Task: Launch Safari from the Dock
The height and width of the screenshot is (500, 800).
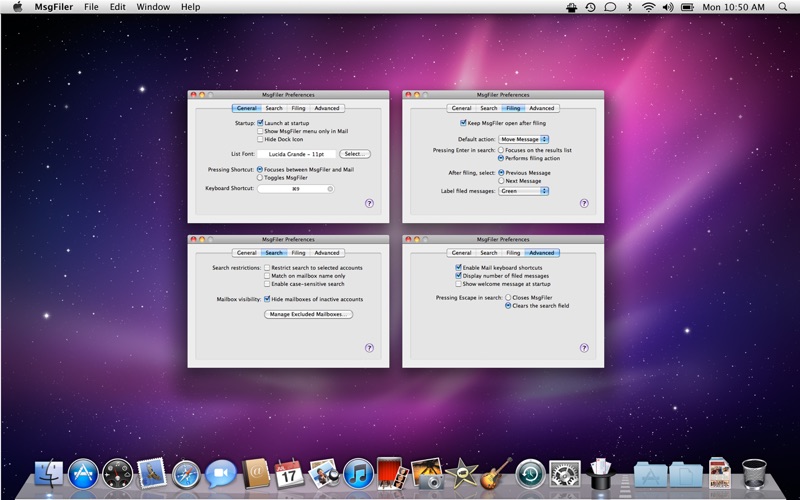Action: (186, 474)
